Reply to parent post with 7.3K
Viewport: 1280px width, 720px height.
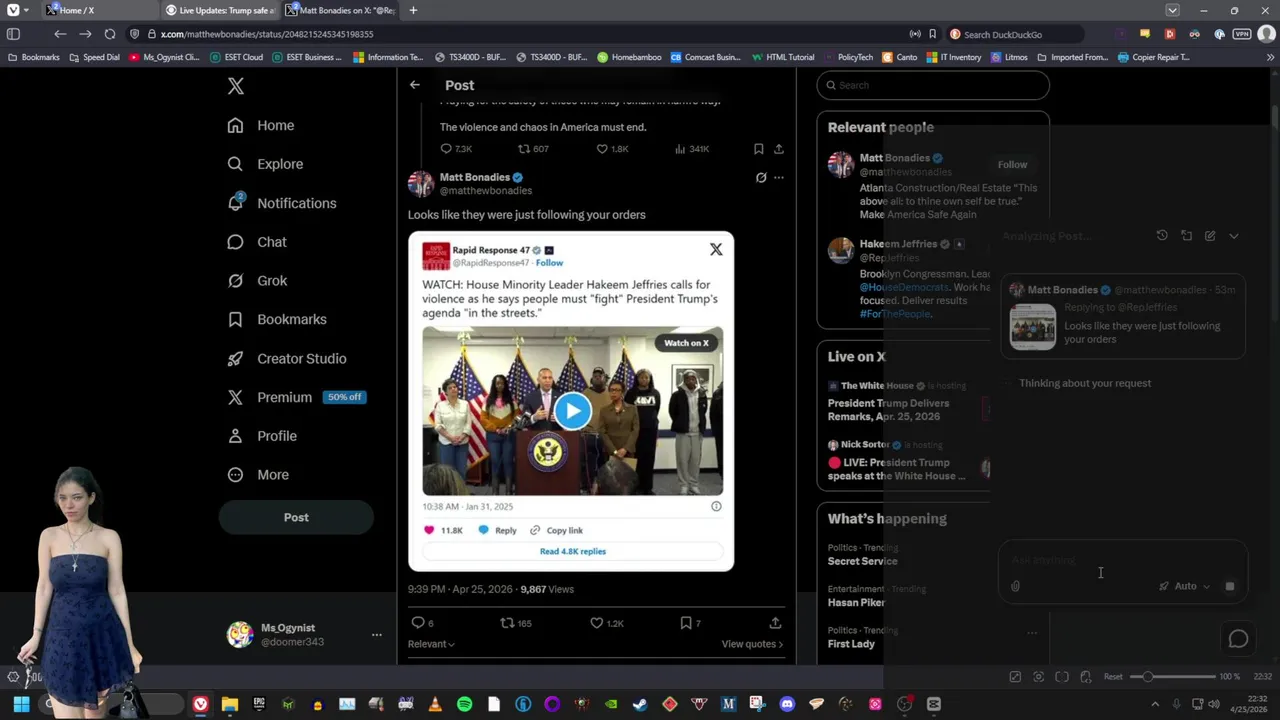pyautogui.click(x=456, y=149)
